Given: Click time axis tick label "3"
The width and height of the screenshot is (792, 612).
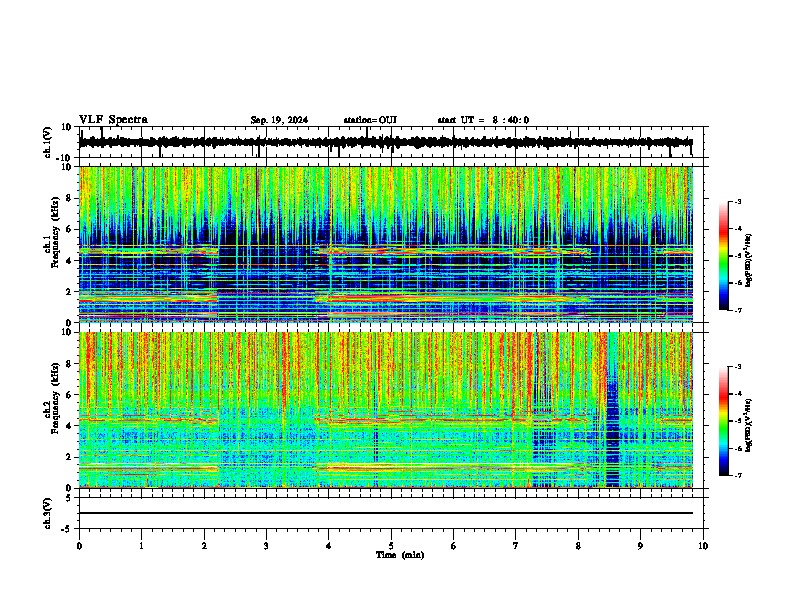Looking at the screenshot, I should [266, 546].
